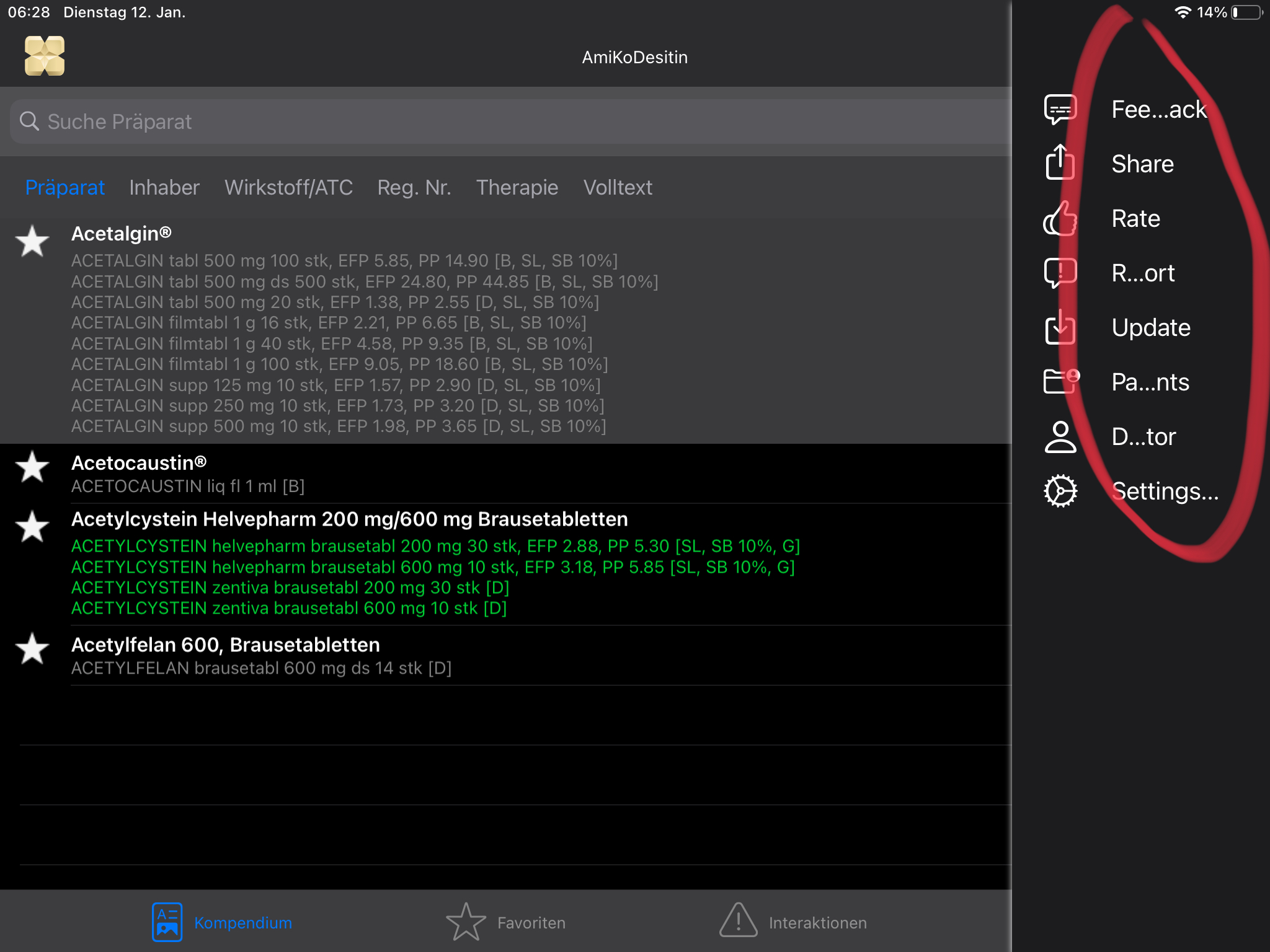Select the thumbs-up Rate icon
This screenshot has width=1270, height=952.
coord(1060,218)
